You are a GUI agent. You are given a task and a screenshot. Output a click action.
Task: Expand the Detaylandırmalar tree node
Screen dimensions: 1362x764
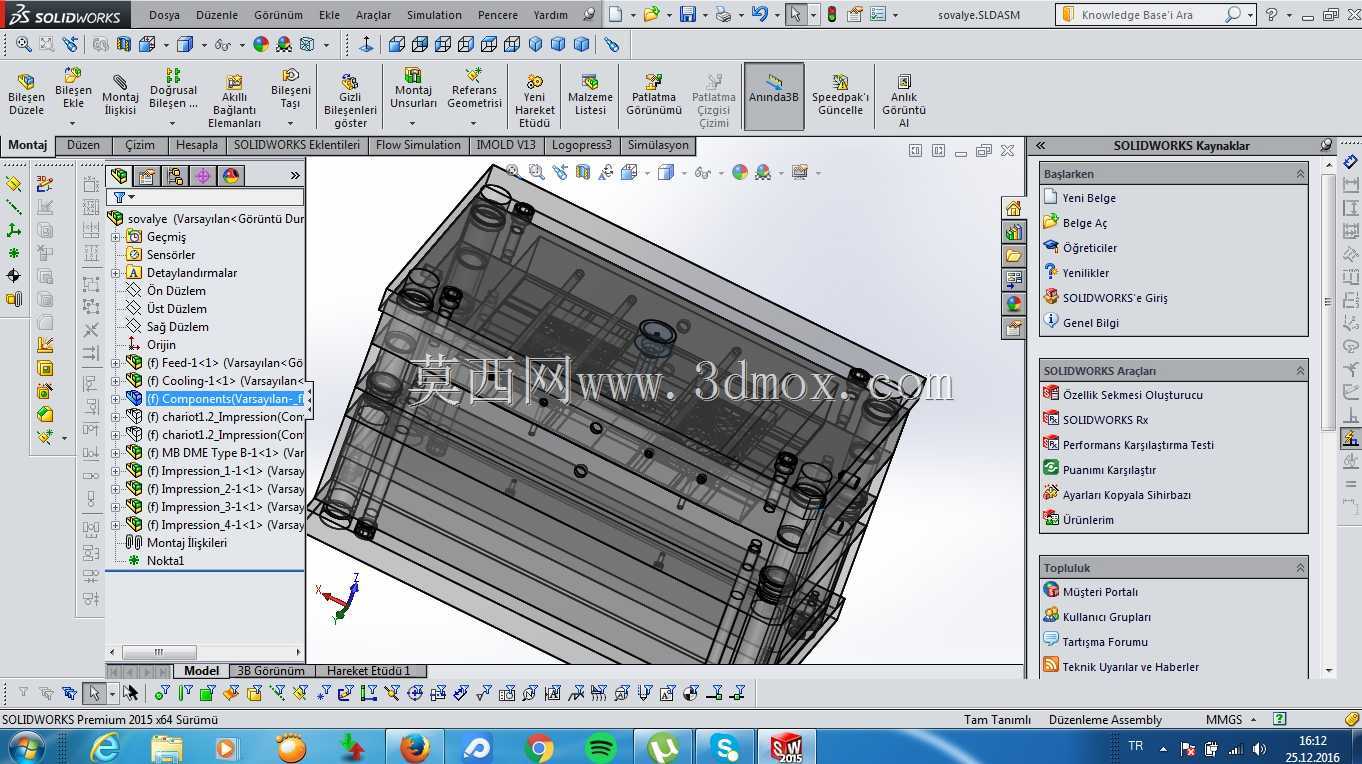[x=115, y=273]
